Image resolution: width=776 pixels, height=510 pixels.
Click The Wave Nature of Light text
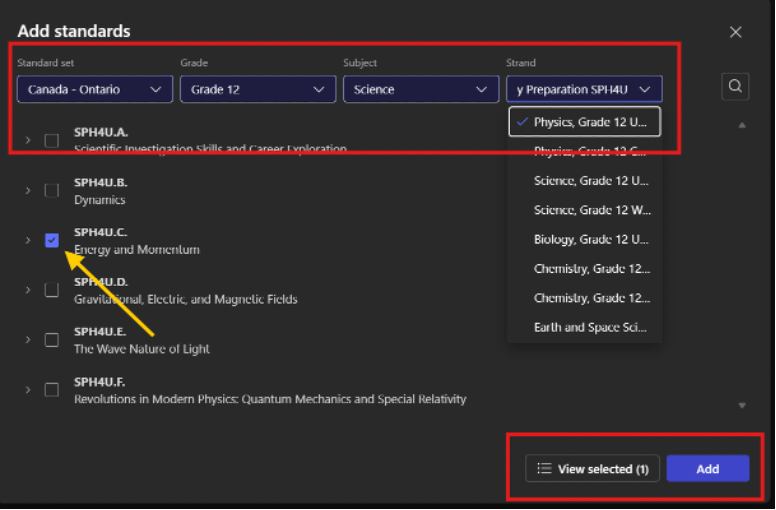142,349
